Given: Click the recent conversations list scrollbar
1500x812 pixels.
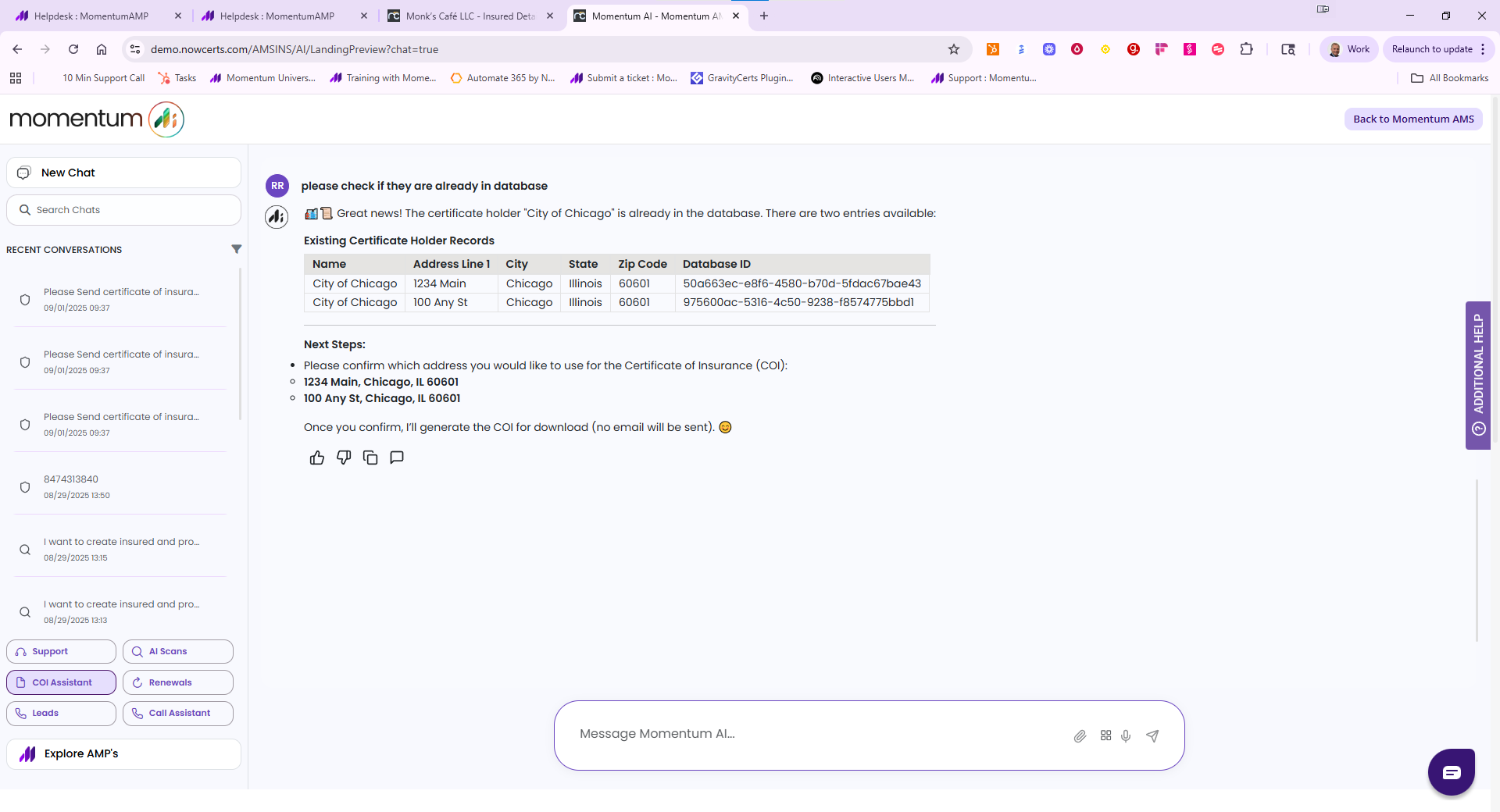Looking at the screenshot, I should [240, 344].
